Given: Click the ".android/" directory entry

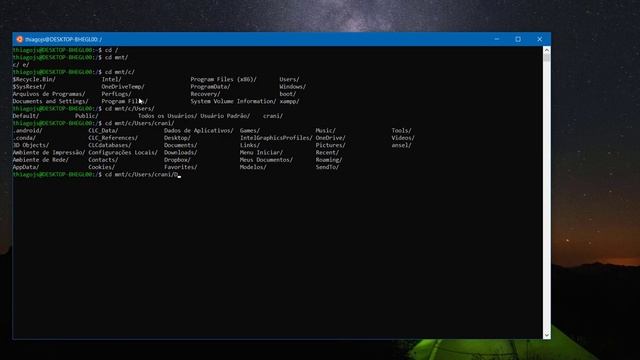Looking at the screenshot, I should pyautogui.click(x=27, y=131).
